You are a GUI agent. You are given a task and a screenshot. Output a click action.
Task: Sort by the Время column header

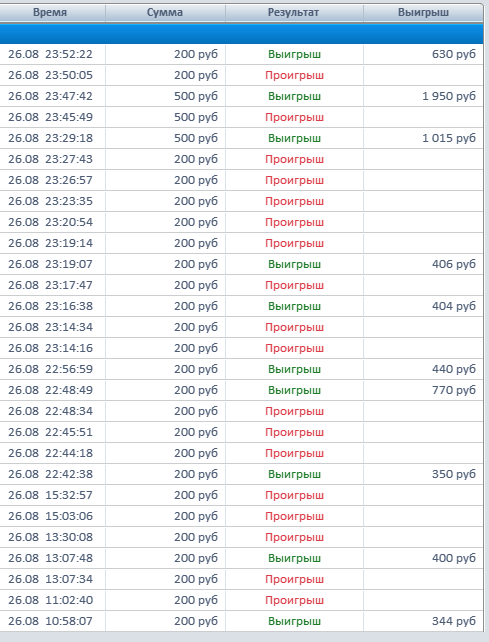pos(52,13)
